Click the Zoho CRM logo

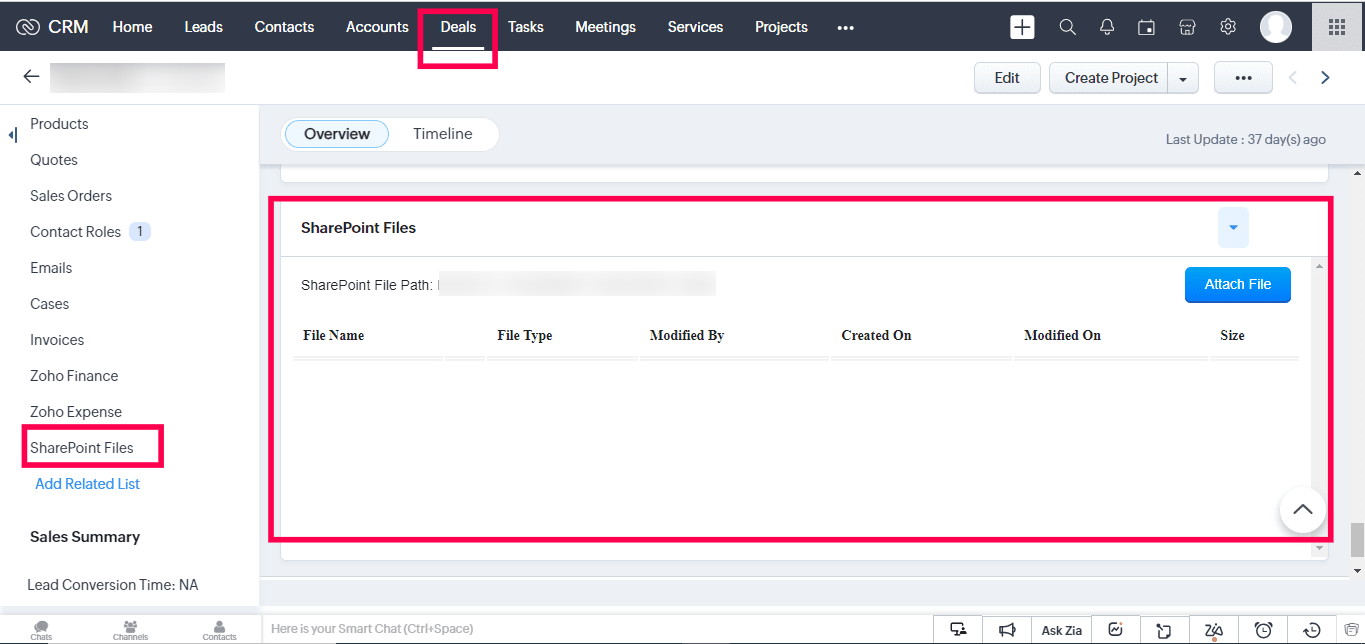click(x=52, y=27)
